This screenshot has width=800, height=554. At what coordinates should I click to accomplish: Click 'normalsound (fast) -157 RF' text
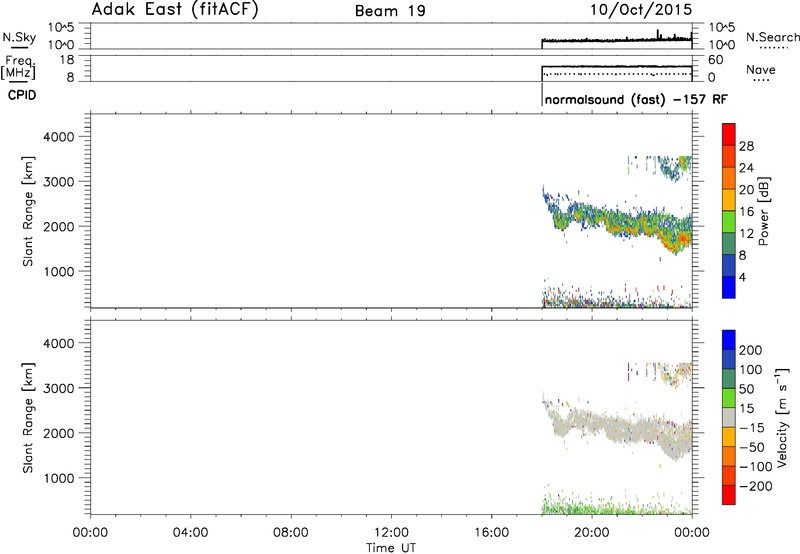[636, 99]
